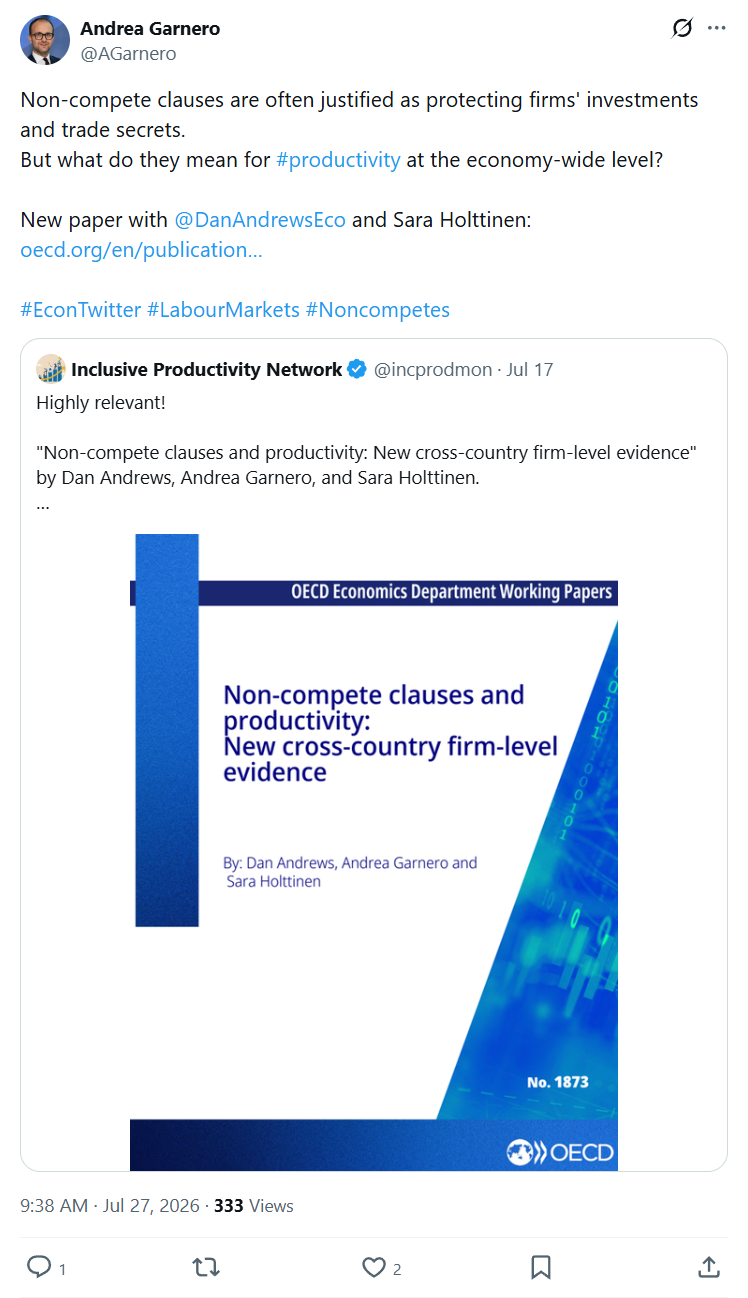Like the post with heart icon
Screen dimensions: 748x1298
373,1267
